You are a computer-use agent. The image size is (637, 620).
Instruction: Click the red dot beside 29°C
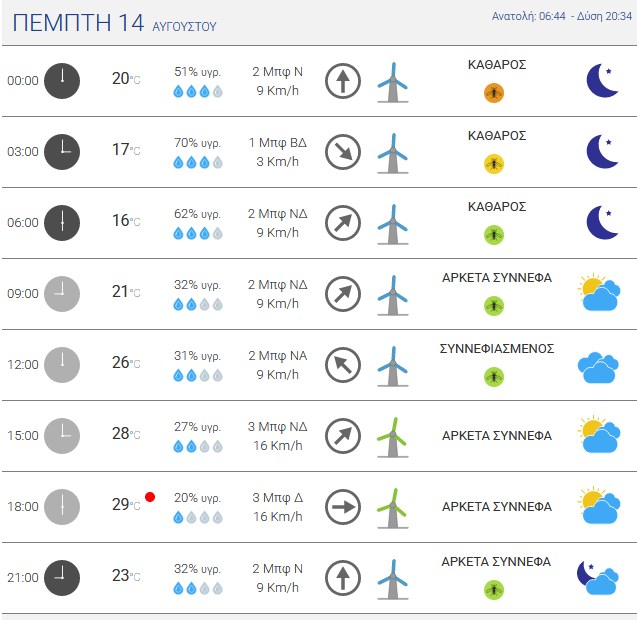(x=150, y=497)
